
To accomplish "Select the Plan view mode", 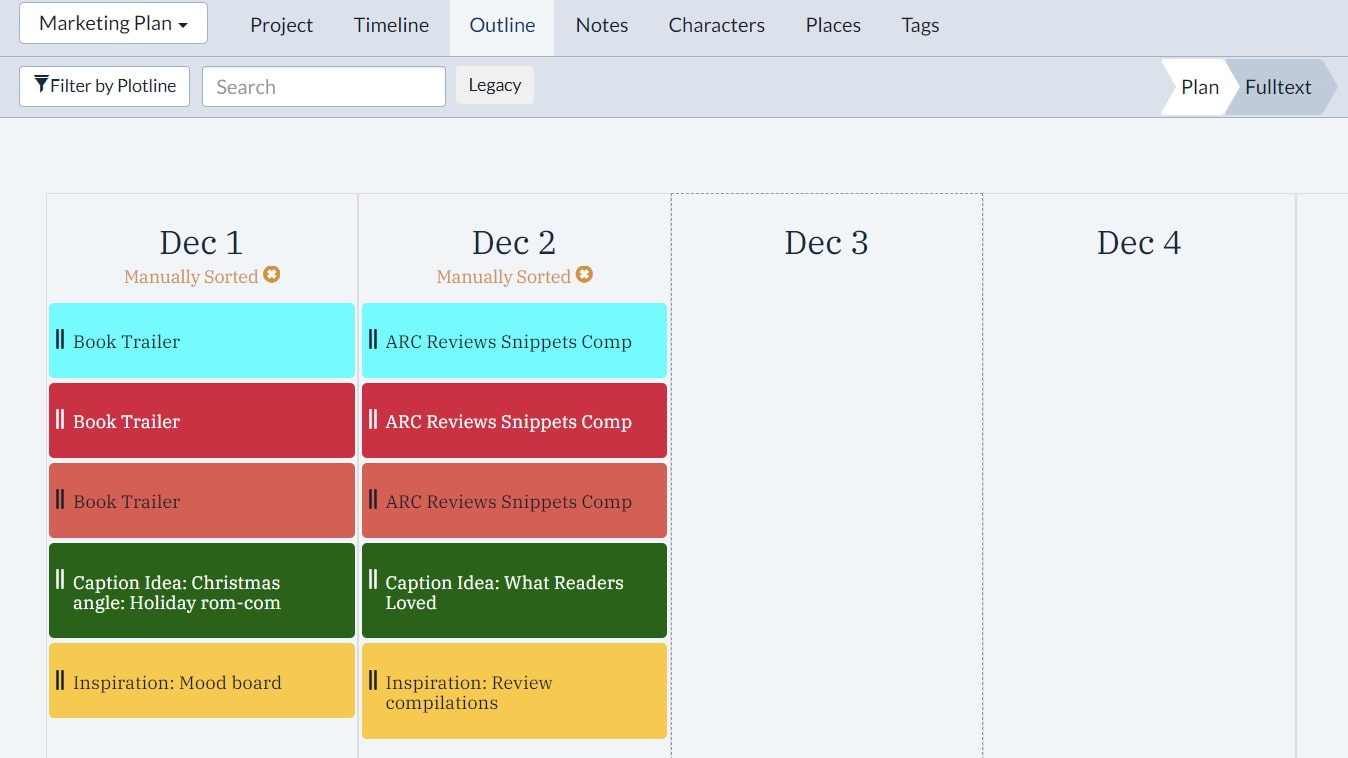I will 1200,87.
